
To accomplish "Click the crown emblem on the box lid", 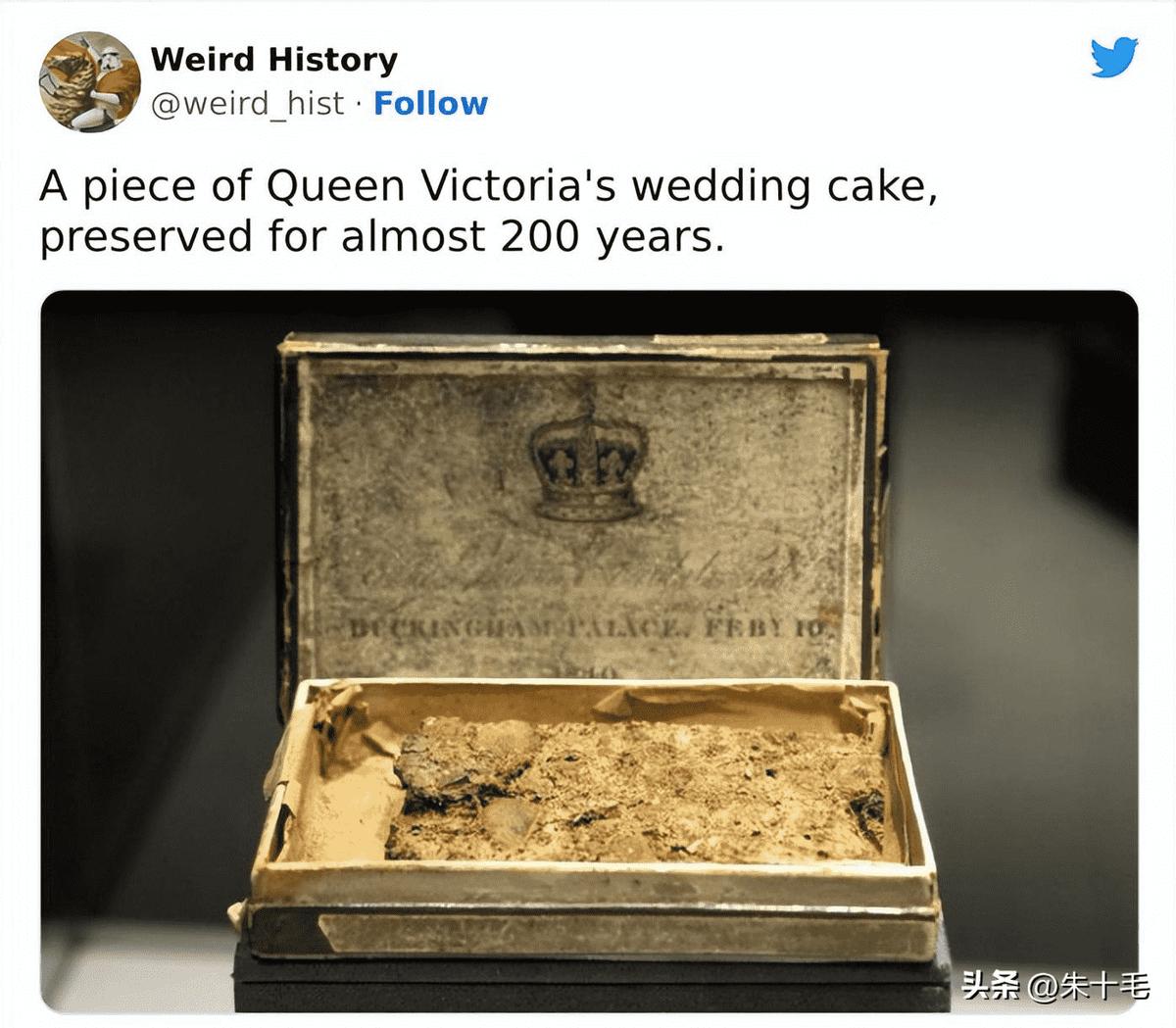I will [585, 458].
